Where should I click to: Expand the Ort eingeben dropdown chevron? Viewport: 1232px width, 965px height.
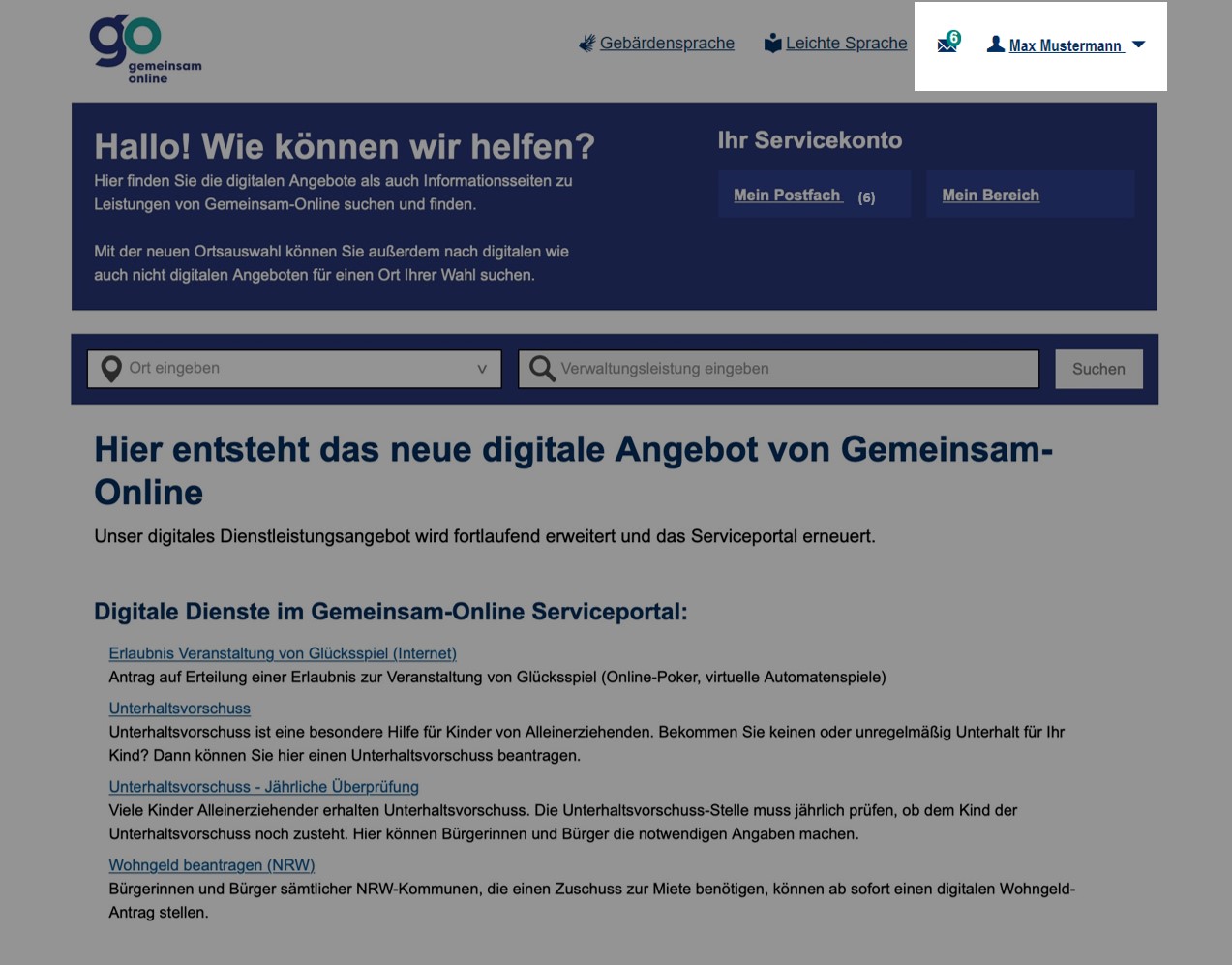click(x=482, y=369)
